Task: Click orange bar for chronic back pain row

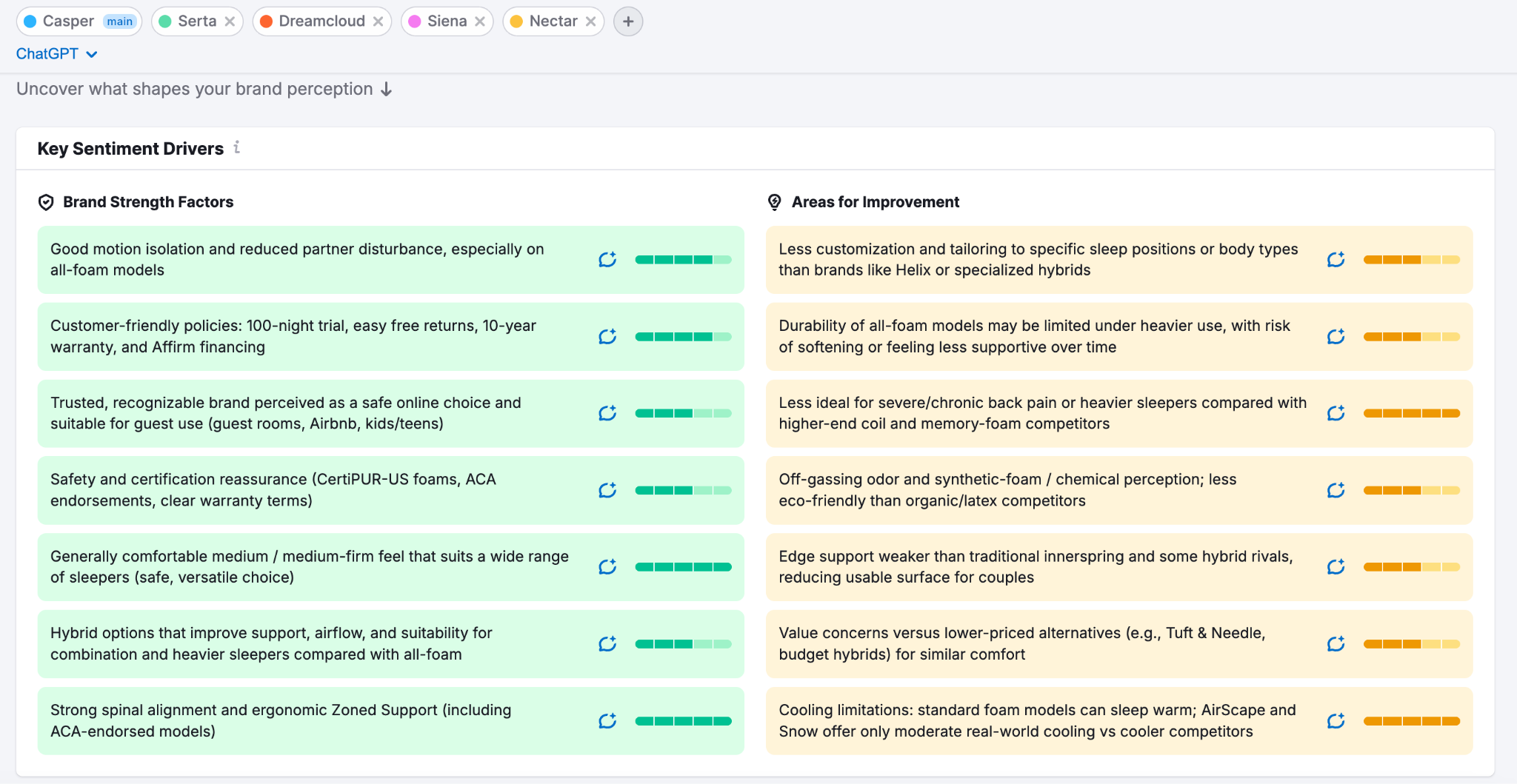Action: 1412,413
